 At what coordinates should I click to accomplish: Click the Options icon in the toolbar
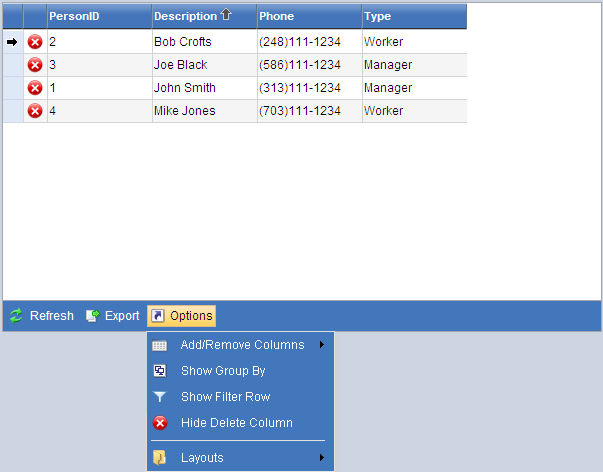(x=158, y=316)
